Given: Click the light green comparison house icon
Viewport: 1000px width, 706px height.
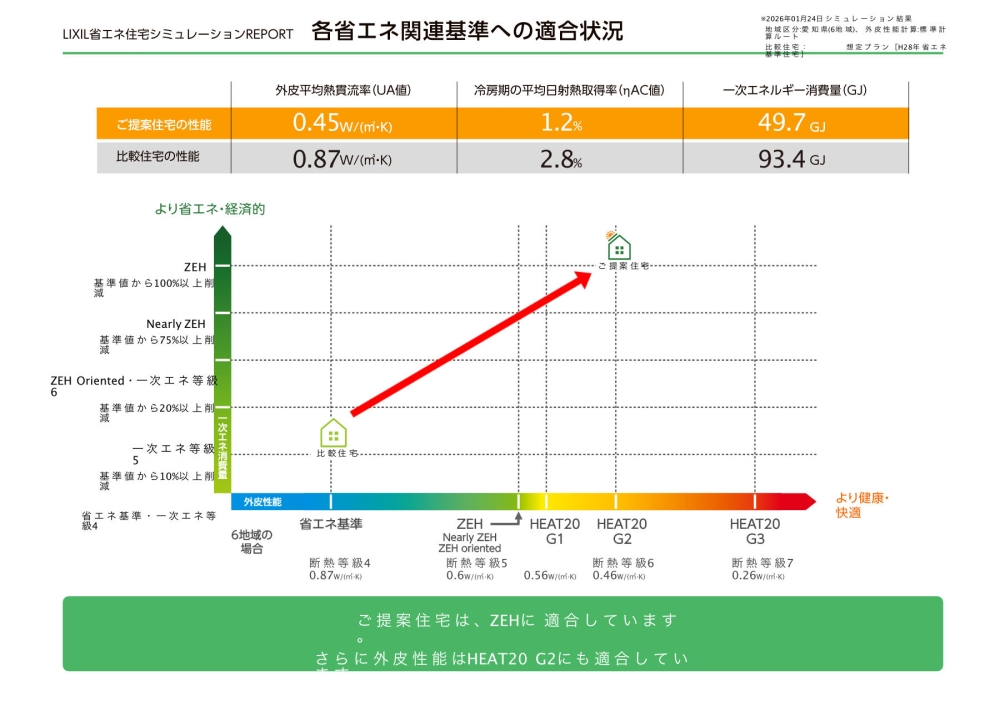Looking at the screenshot, I should [333, 433].
